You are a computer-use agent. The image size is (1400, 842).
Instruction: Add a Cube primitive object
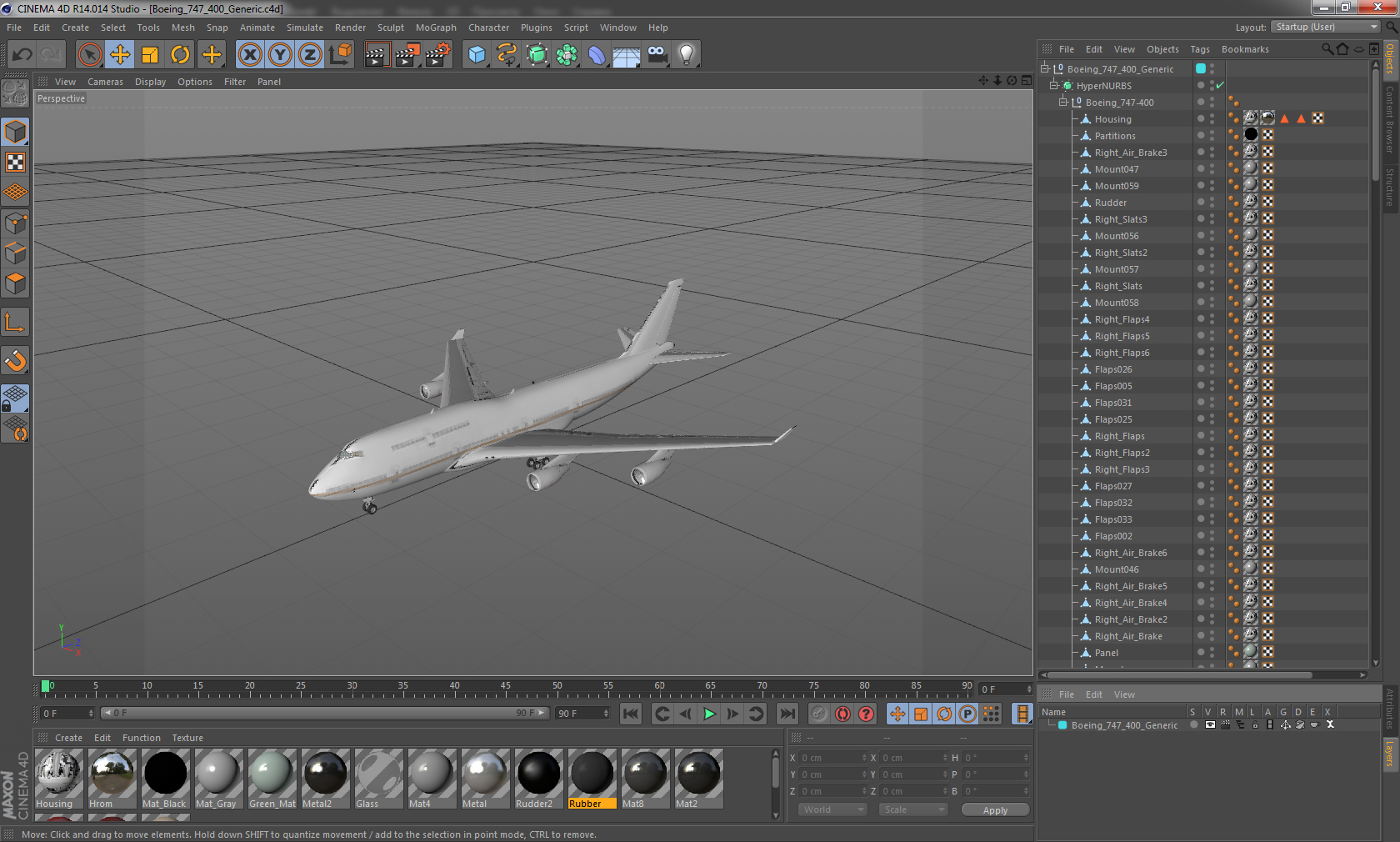[477, 55]
